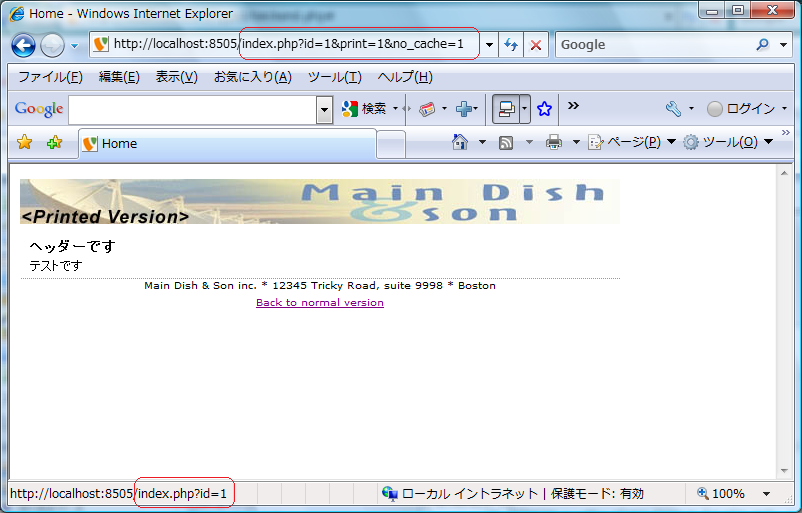
Task: Open the recent pages dropdown next to Forward
Action: [75, 46]
